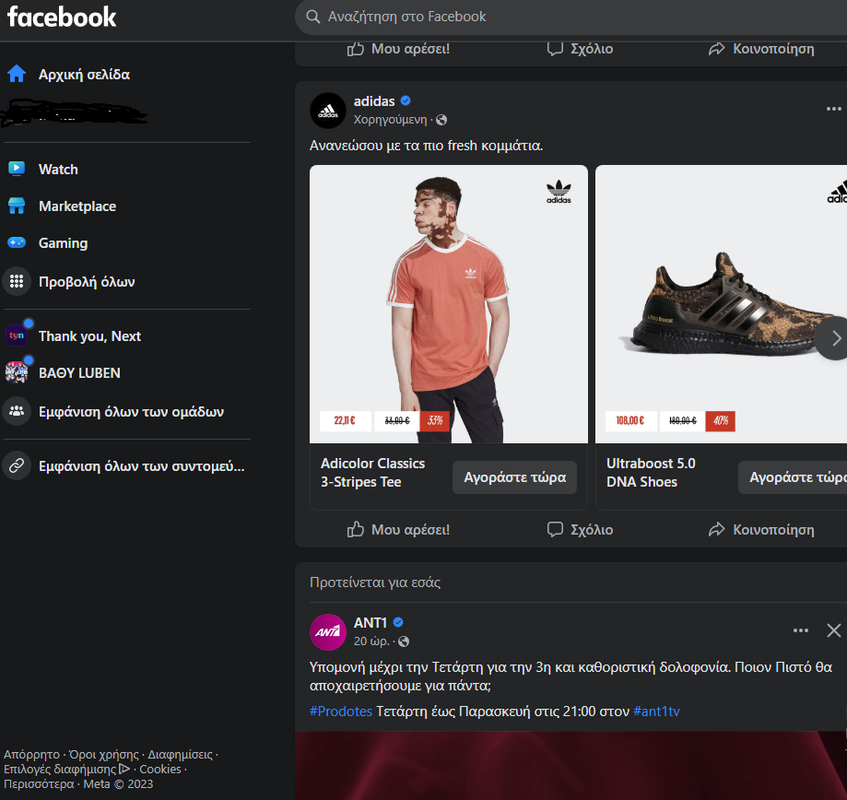This screenshot has width=847, height=800.
Task: Click Προτείνεται για εσάς header text
Action: point(375,582)
